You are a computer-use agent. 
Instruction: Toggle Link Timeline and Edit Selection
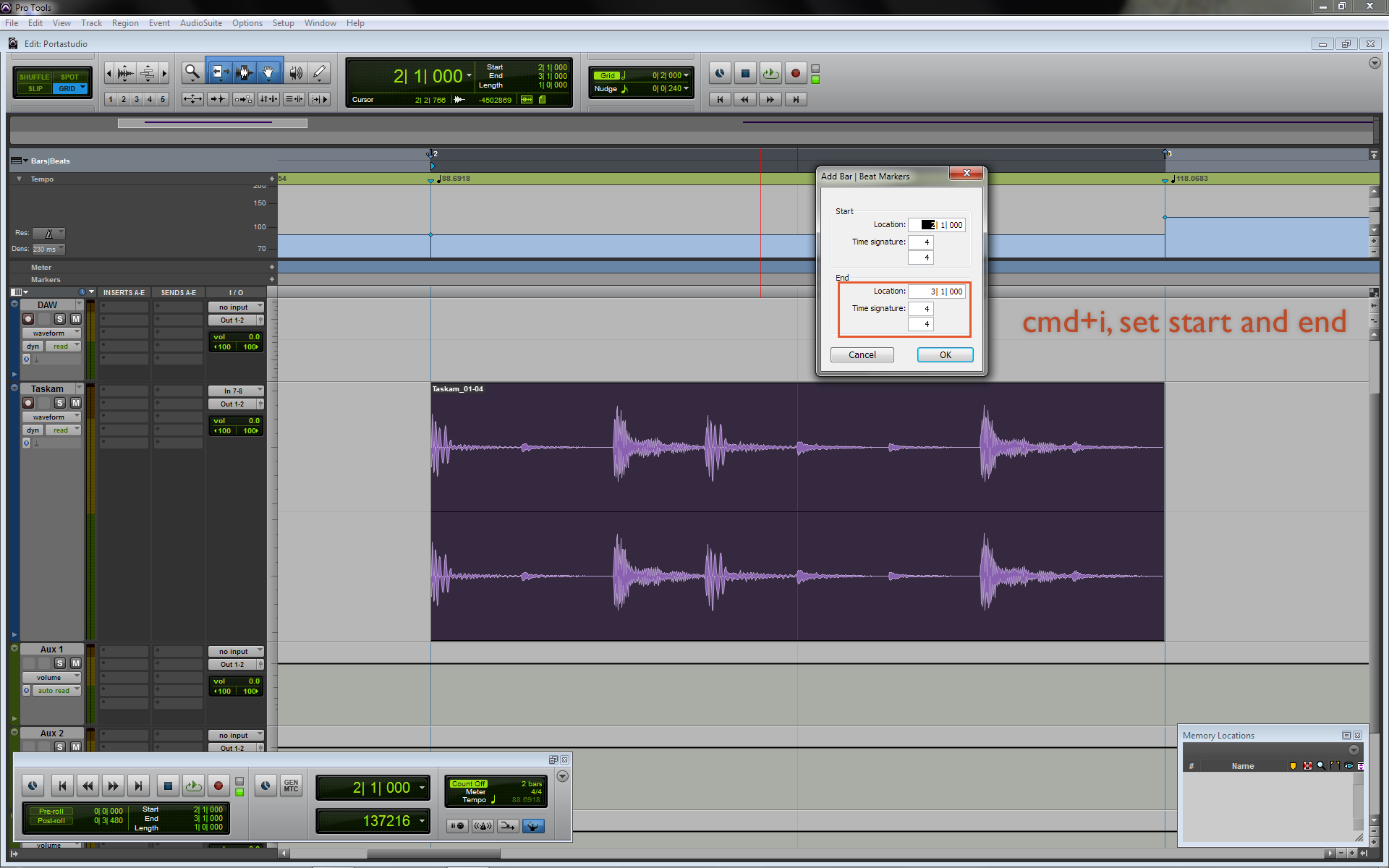click(x=268, y=99)
